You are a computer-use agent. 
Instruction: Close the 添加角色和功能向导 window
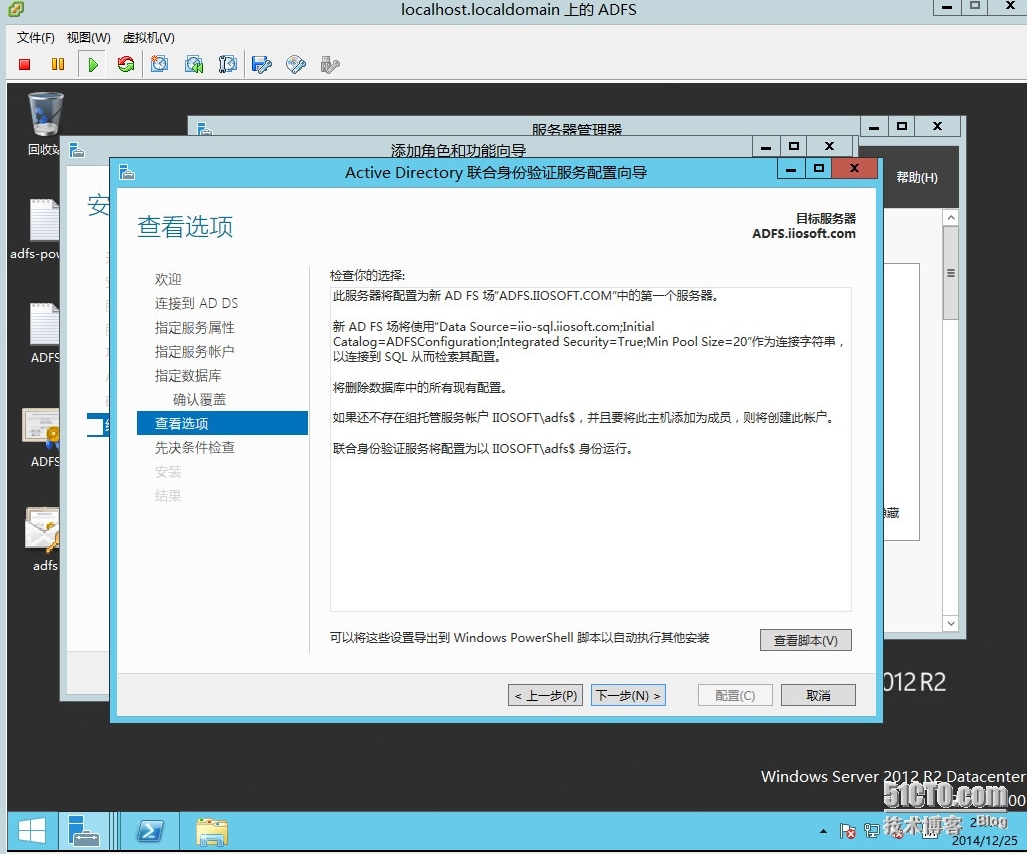829,146
